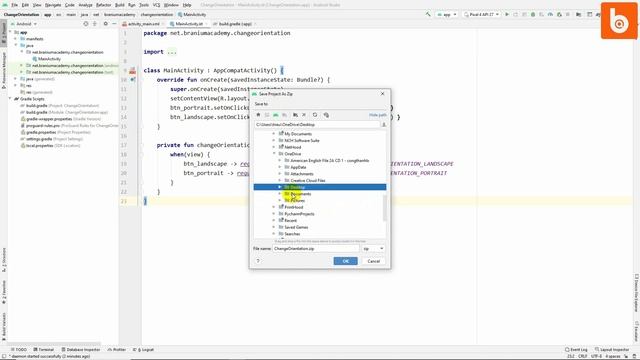Click the Refresh icon in Save dialog toolbar
The height and width of the screenshot is (360, 640).
pos(315,115)
